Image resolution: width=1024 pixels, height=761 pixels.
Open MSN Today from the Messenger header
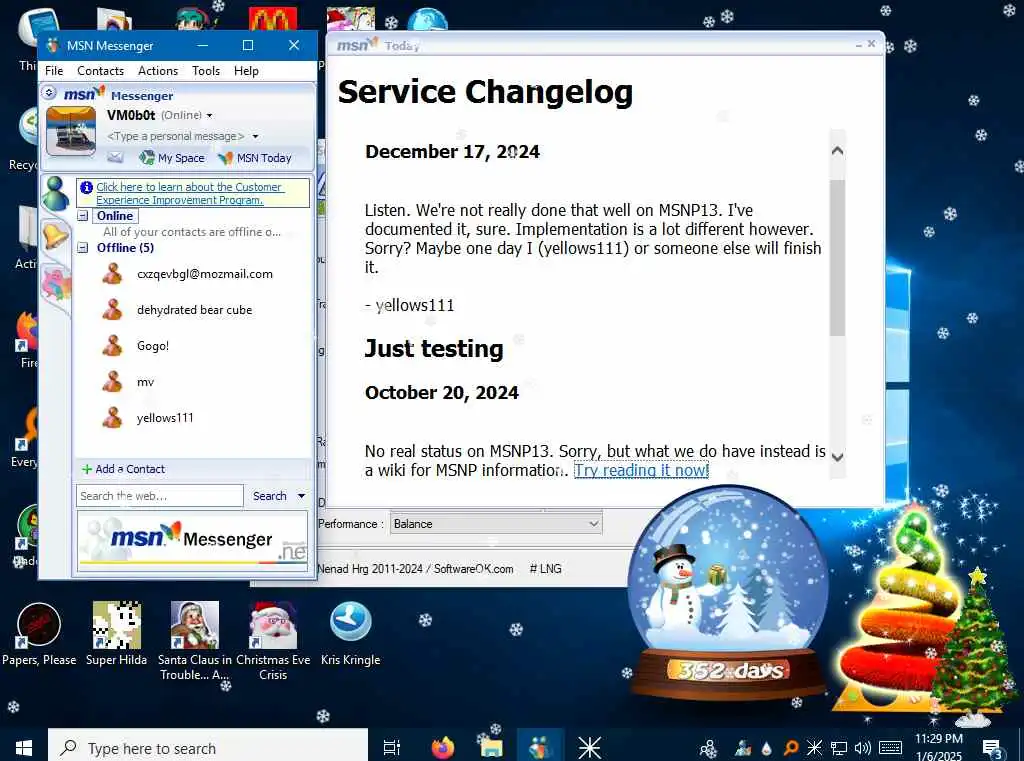coord(255,157)
